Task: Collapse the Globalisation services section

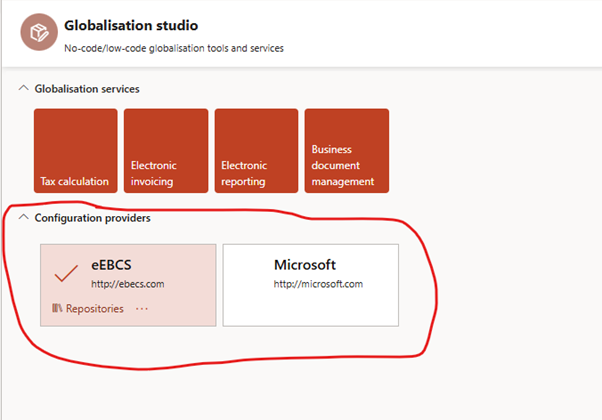Action: (23, 88)
